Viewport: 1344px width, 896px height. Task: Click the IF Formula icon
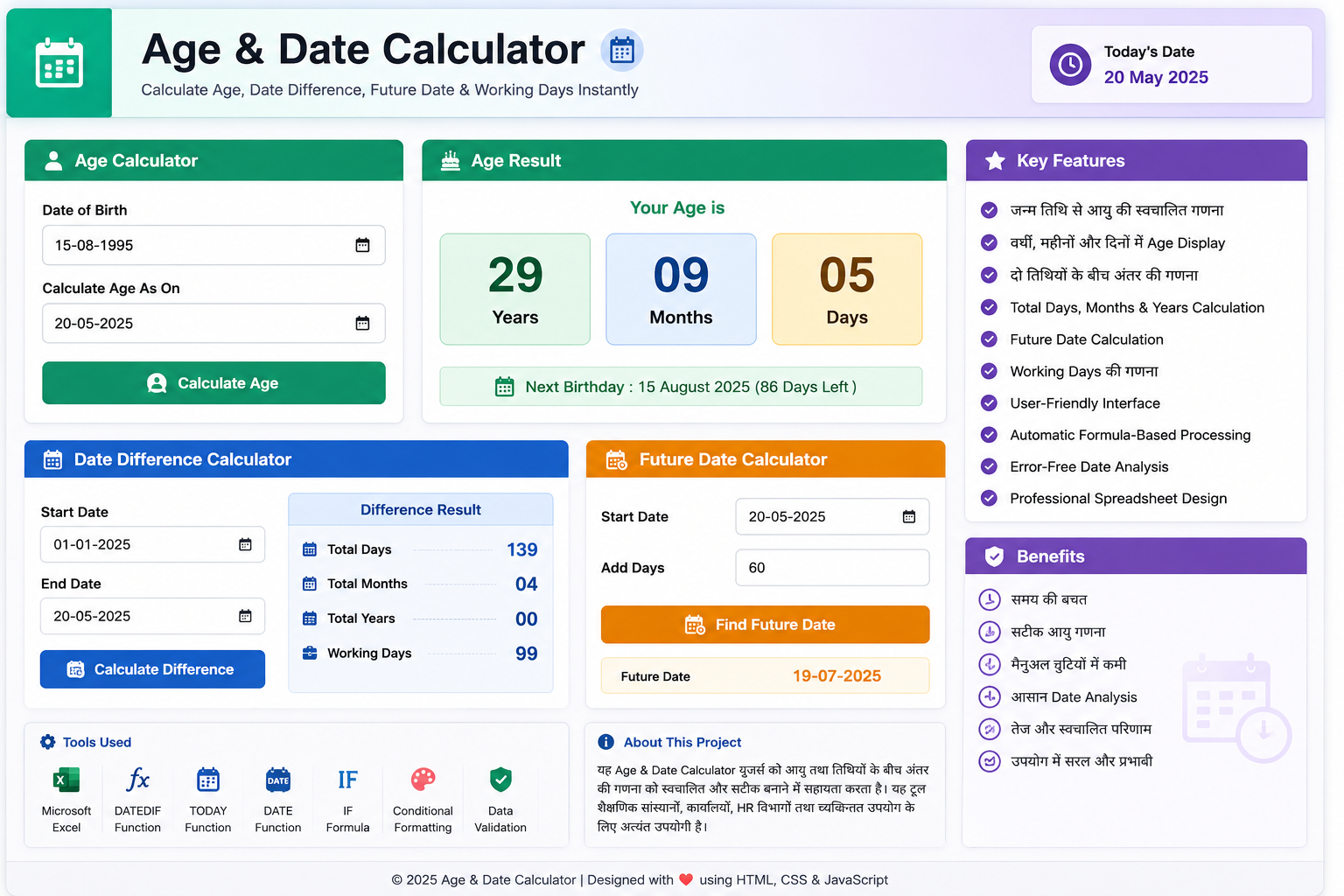pyautogui.click(x=348, y=780)
